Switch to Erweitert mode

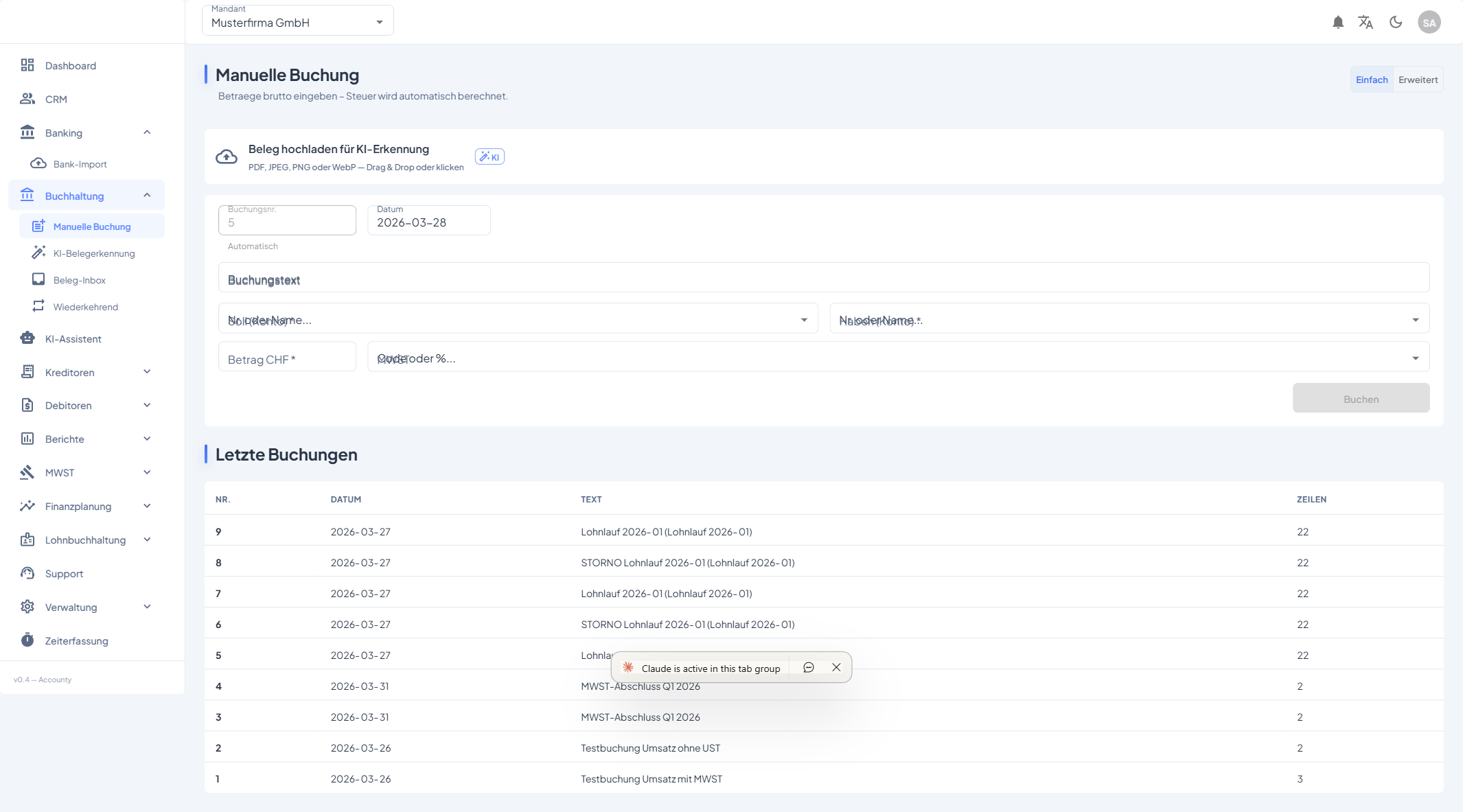point(1418,80)
